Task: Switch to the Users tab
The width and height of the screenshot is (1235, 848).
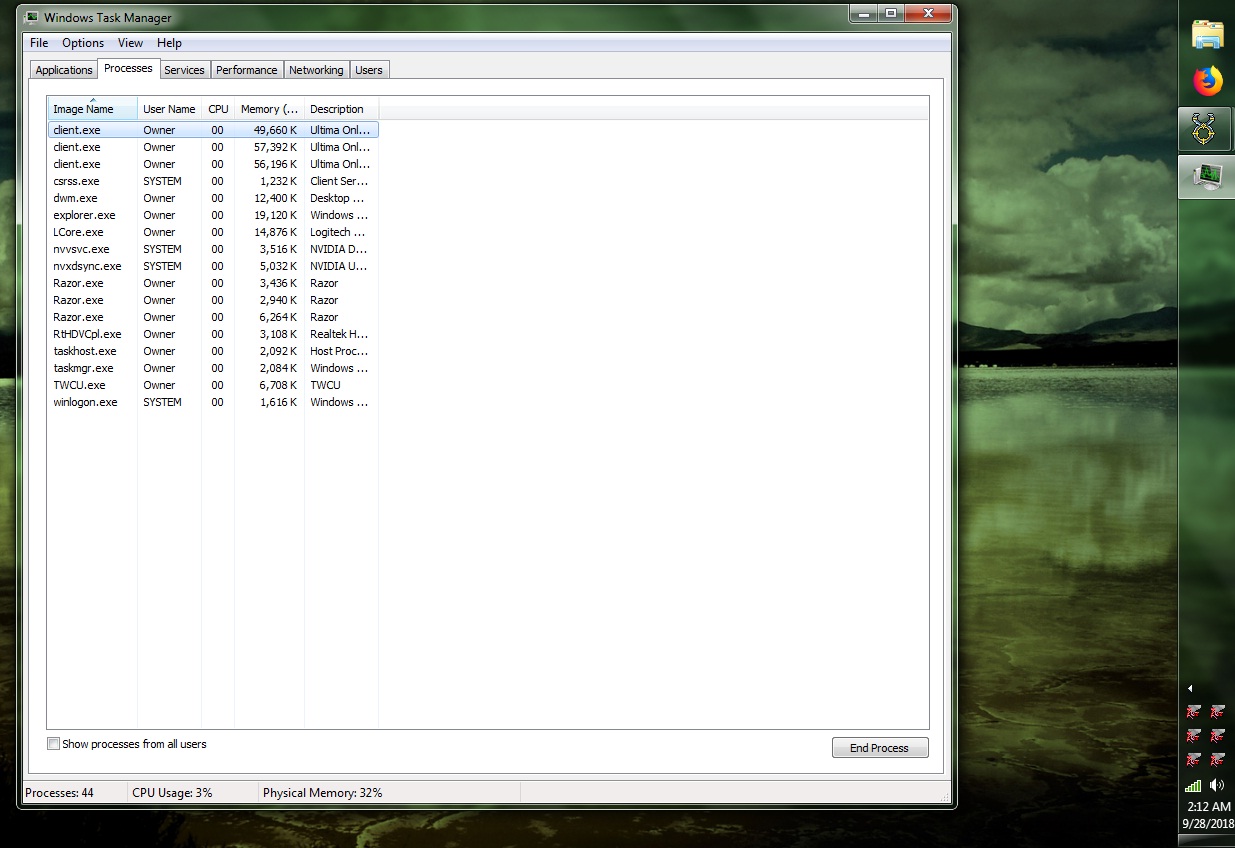Action: point(369,70)
